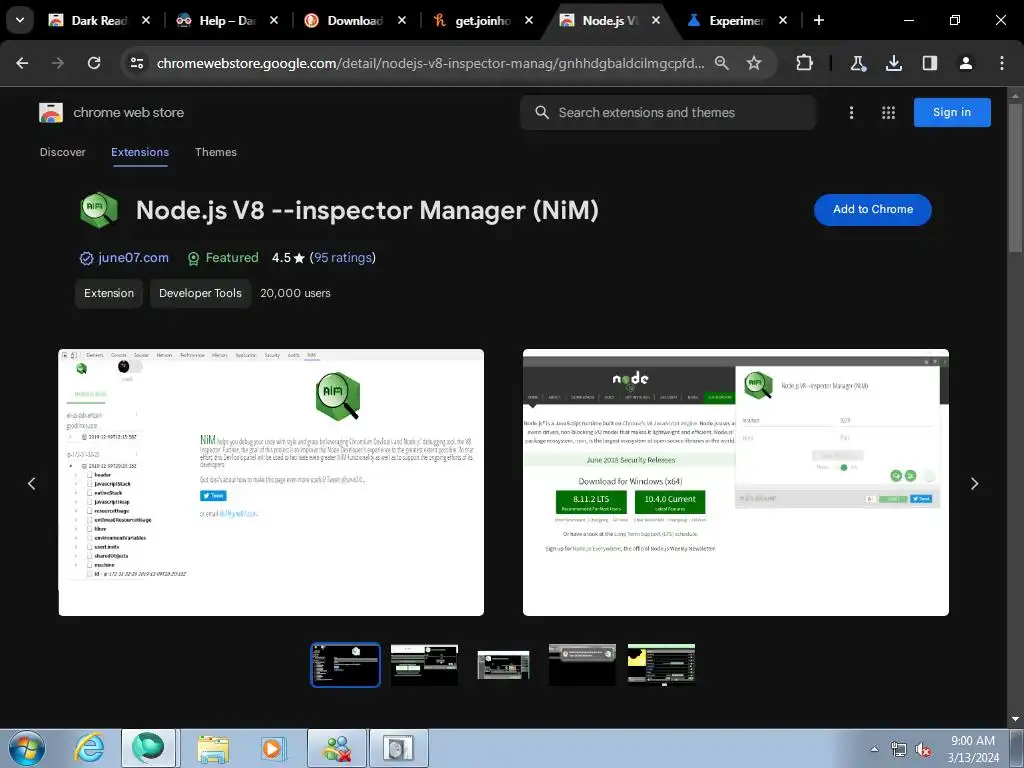Show previous screenshot with left arrow
This screenshot has width=1024, height=768.
[x=31, y=483]
